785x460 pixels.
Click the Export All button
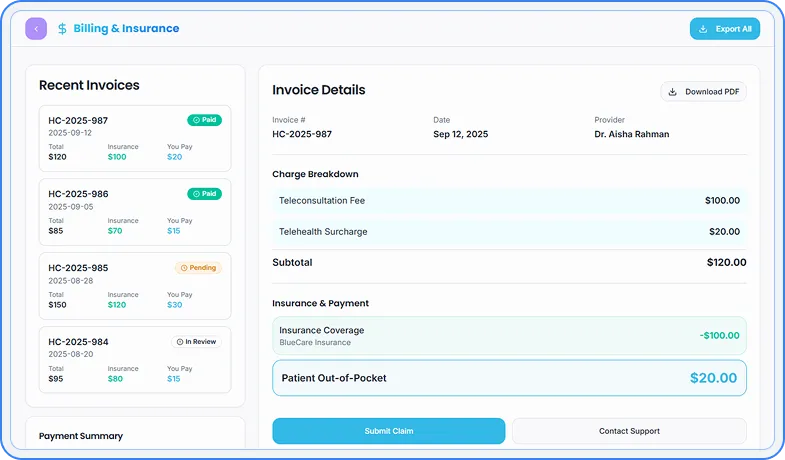point(724,29)
